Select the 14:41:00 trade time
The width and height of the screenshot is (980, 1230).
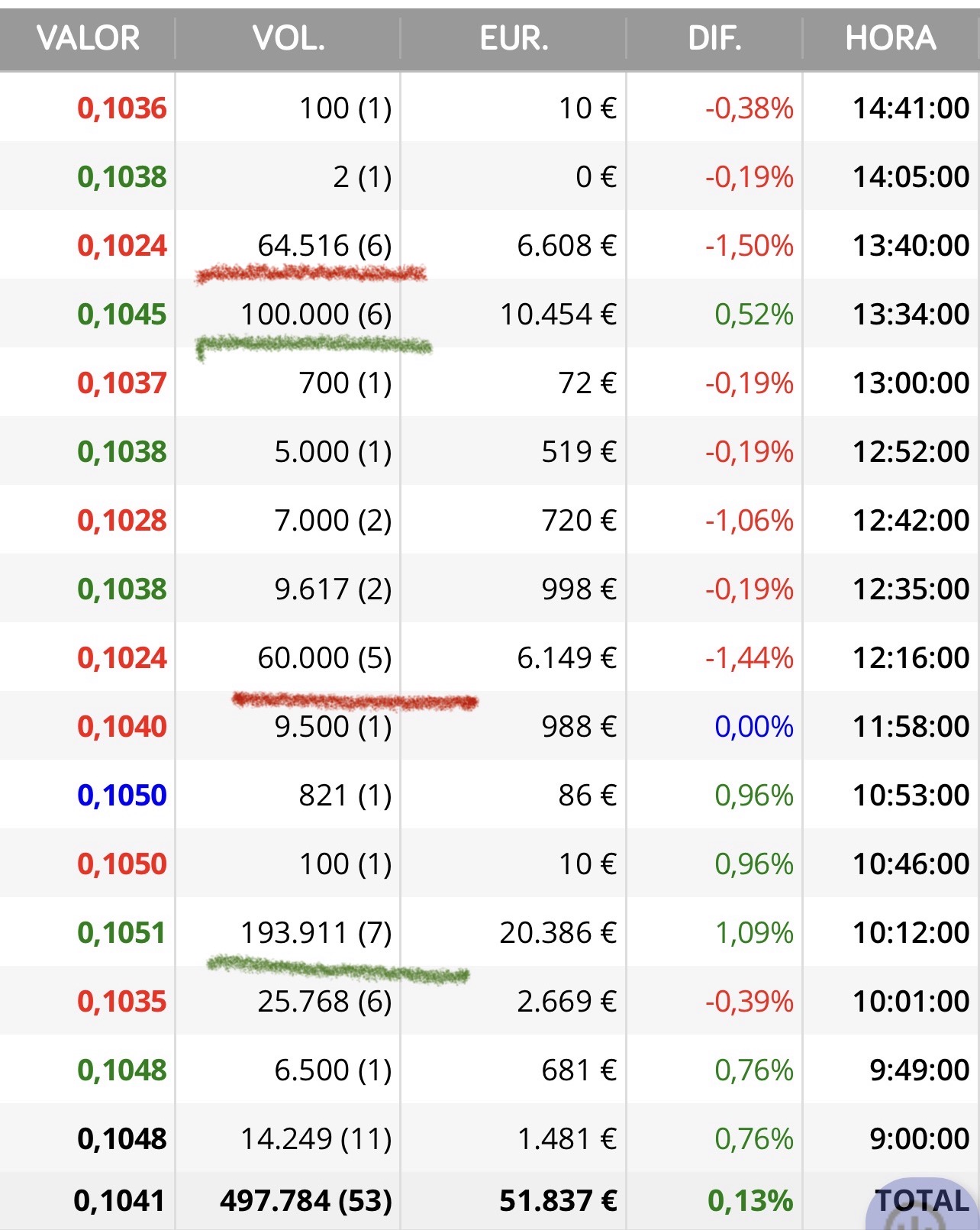(x=911, y=108)
